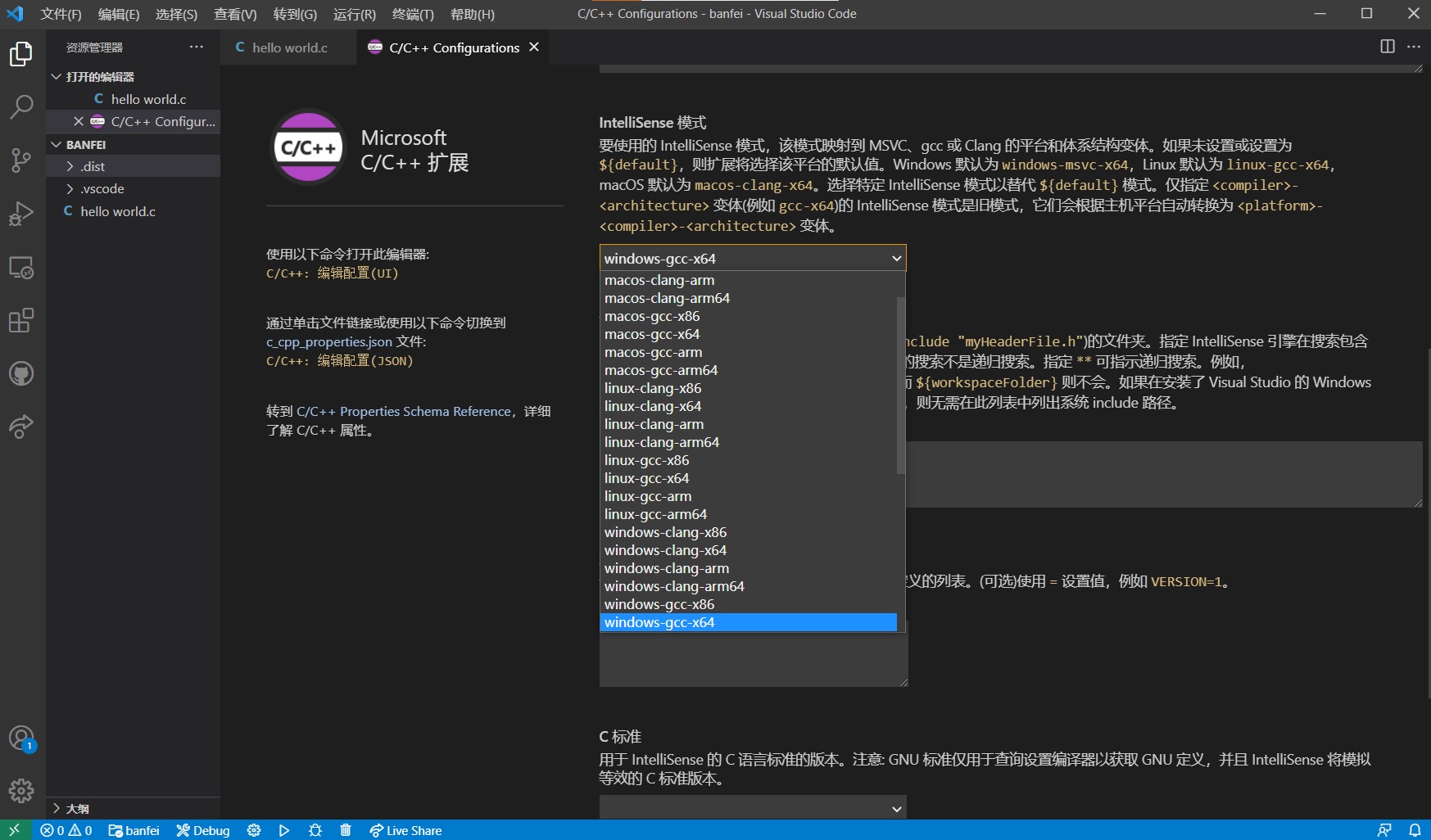Click the feedback icon in status bar
This screenshot has height=840, width=1431.
(x=1384, y=830)
